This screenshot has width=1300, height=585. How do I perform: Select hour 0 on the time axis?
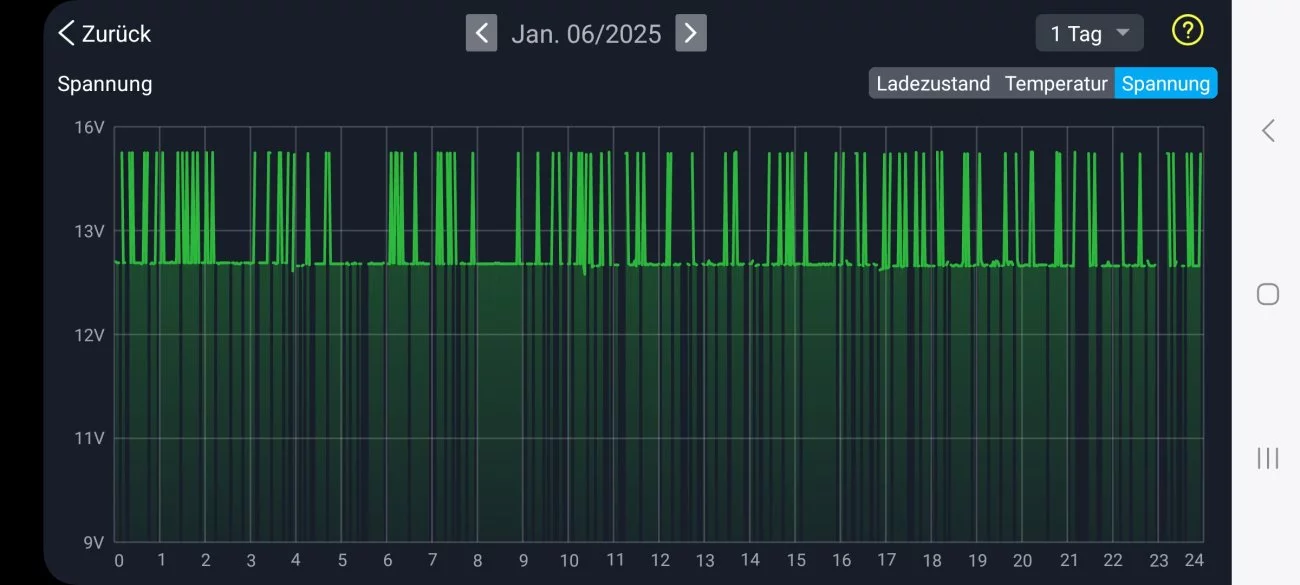(x=119, y=560)
